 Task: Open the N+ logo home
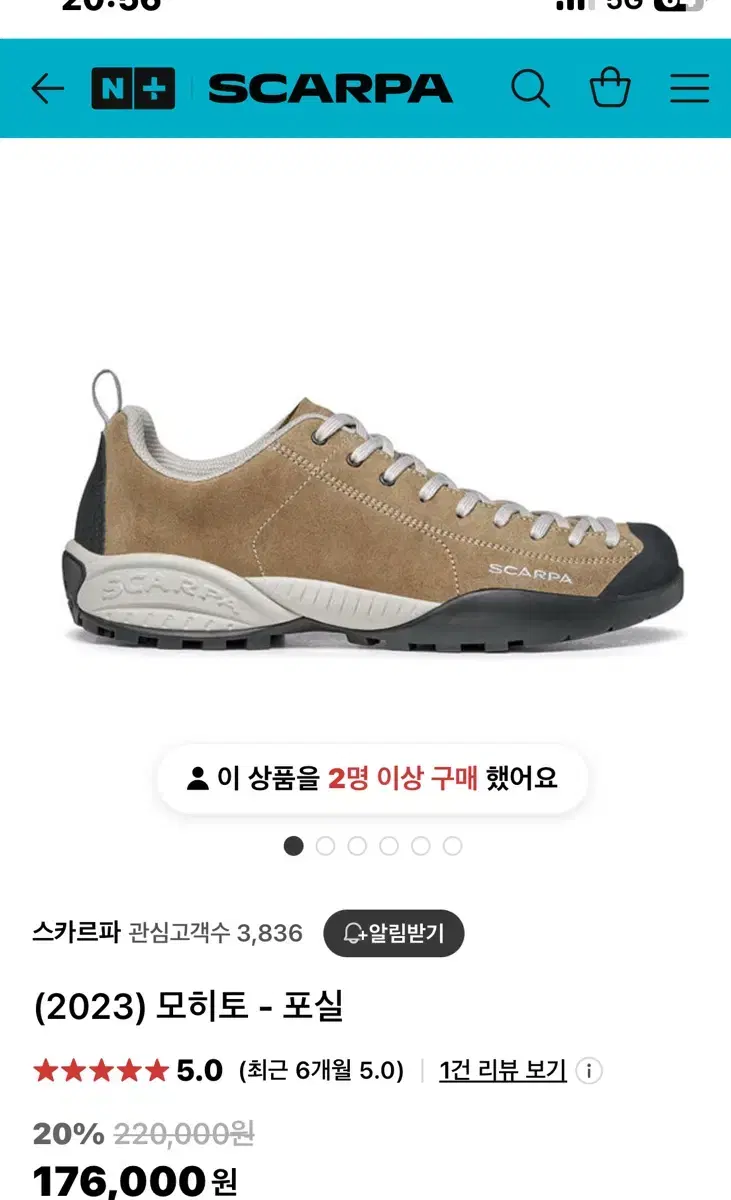pyautogui.click(x=133, y=89)
